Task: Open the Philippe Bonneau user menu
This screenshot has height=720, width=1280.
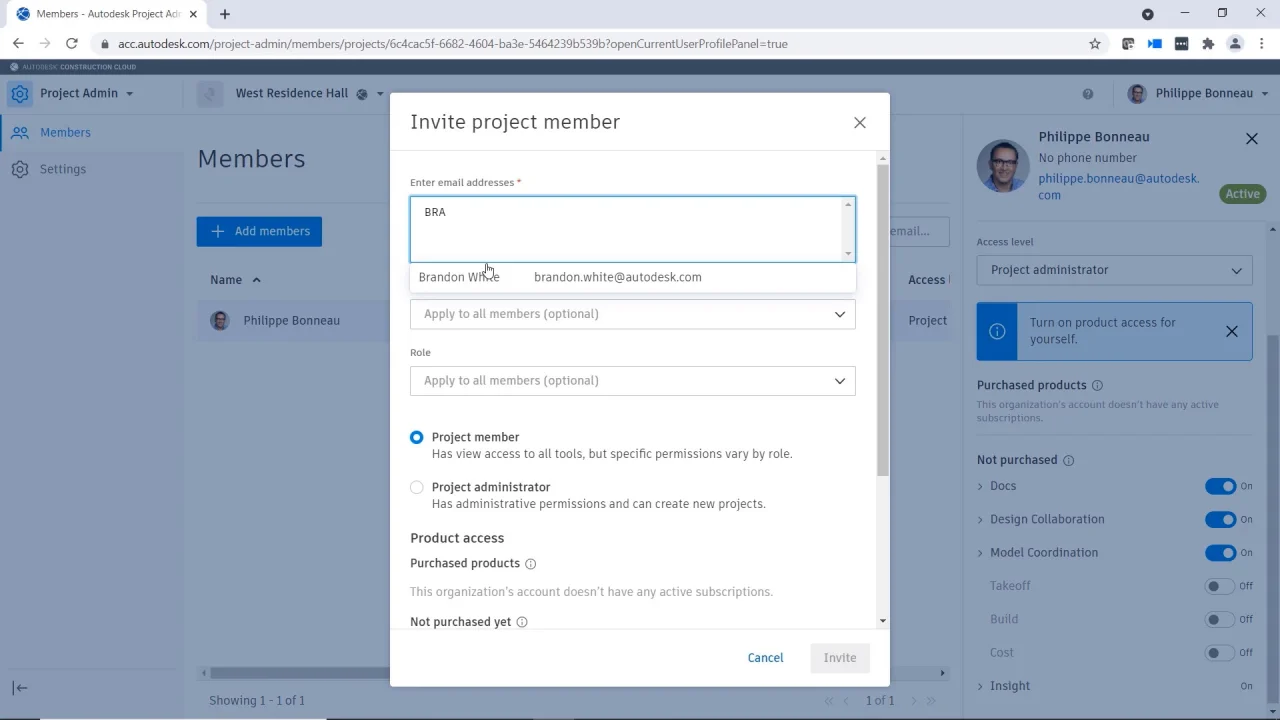Action: (x=1198, y=93)
